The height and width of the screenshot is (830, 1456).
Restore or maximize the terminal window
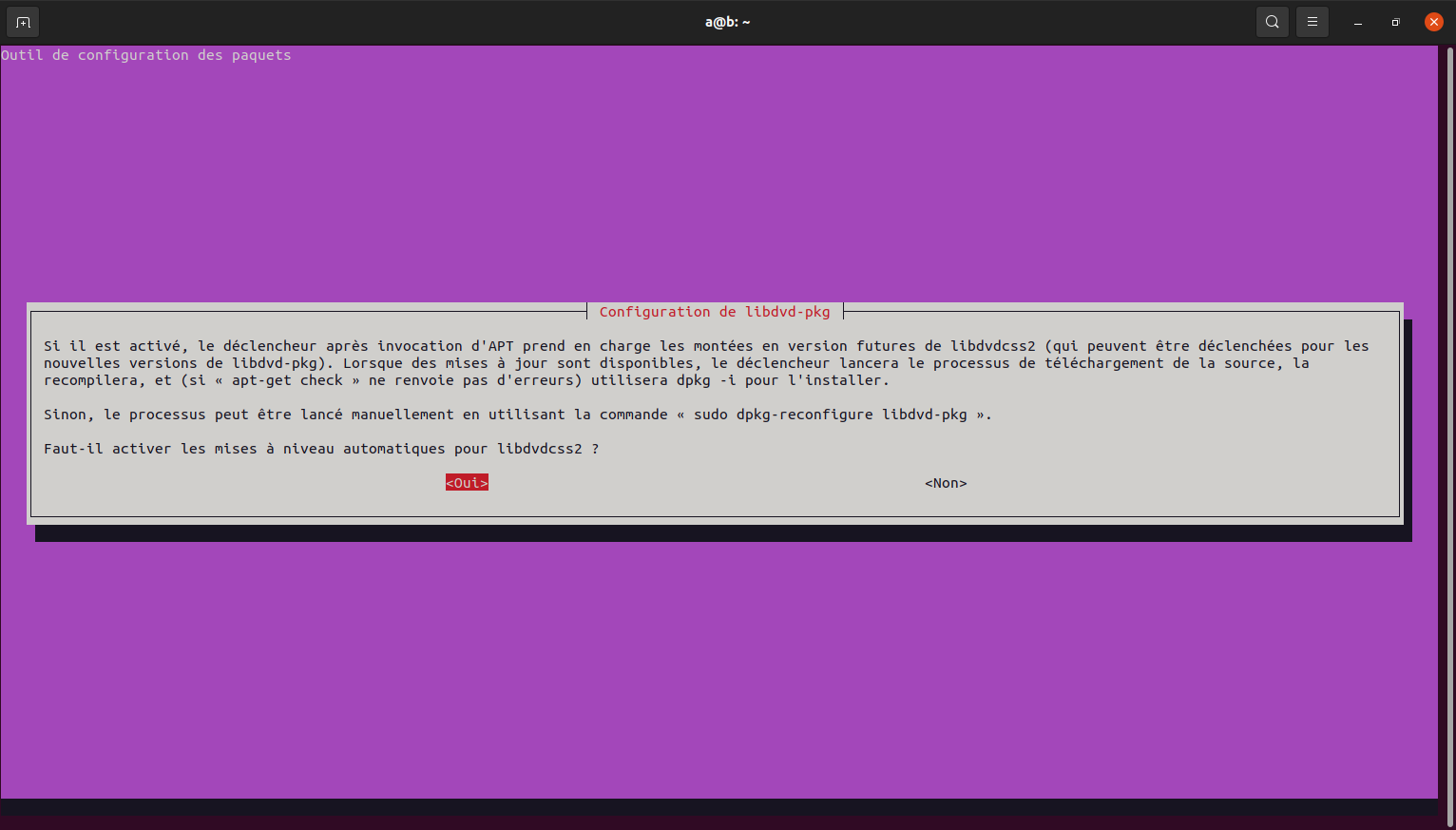pyautogui.click(x=1395, y=22)
